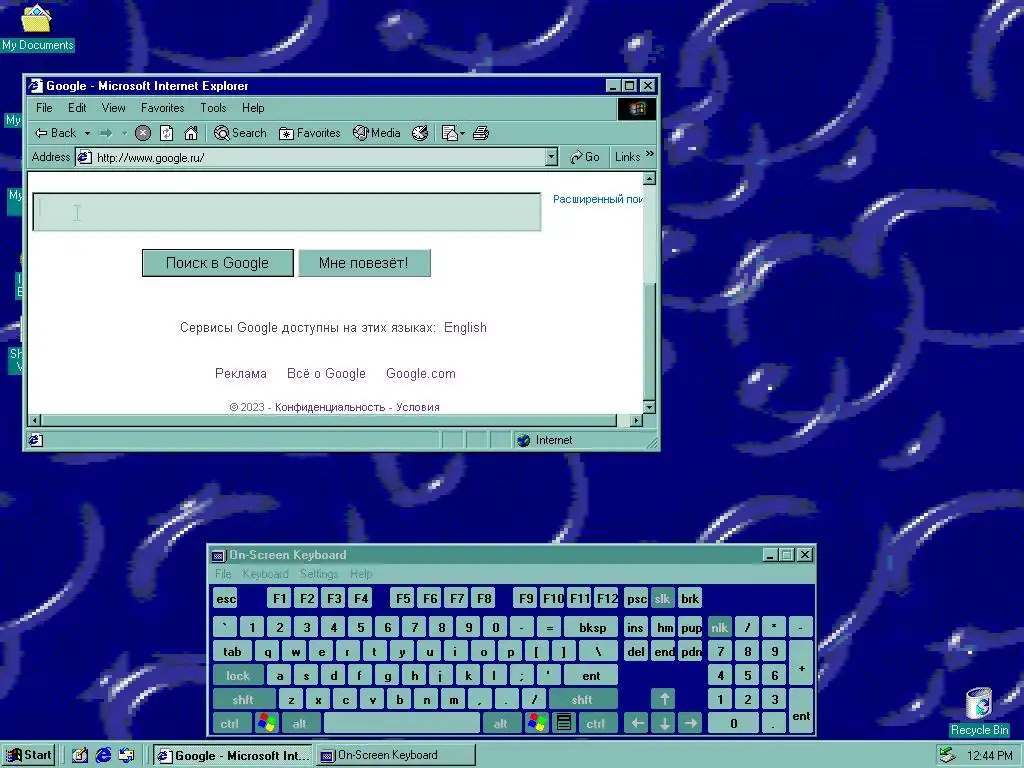Image resolution: width=1024 pixels, height=768 pixels.
Task: Open the Back button history dropdown
Action: [87, 133]
